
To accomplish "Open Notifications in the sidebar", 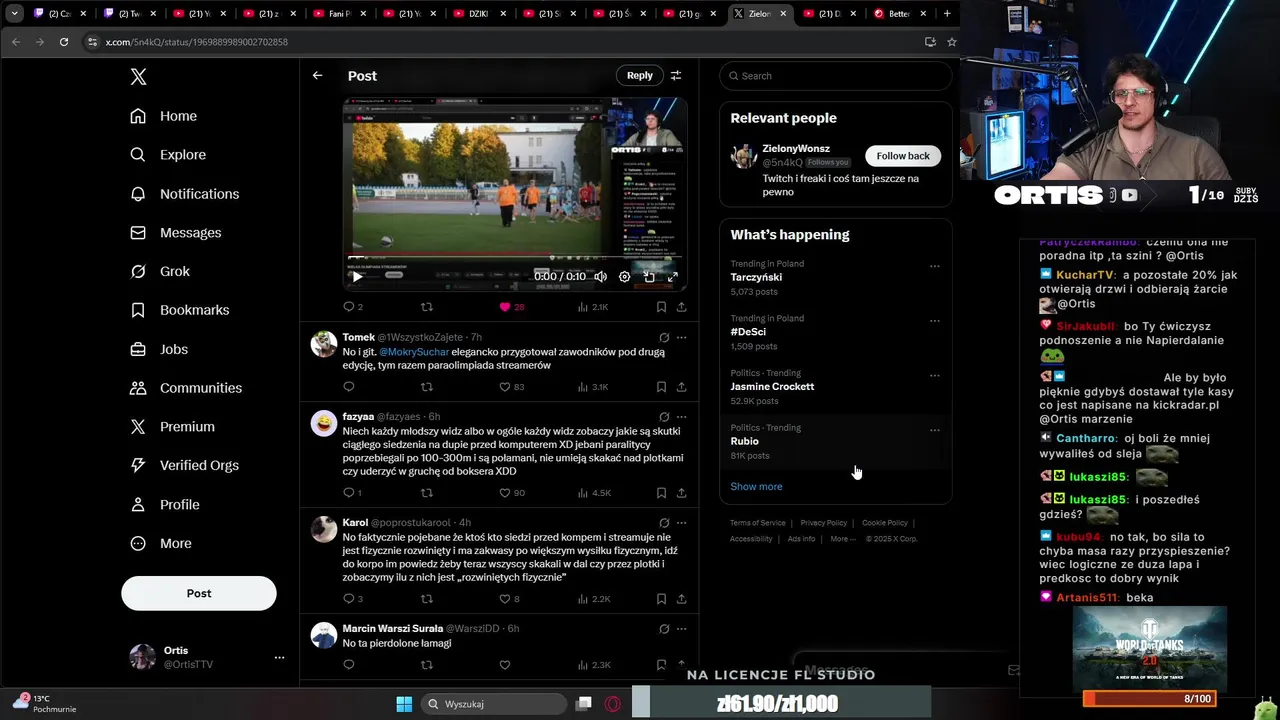I will pos(185,194).
